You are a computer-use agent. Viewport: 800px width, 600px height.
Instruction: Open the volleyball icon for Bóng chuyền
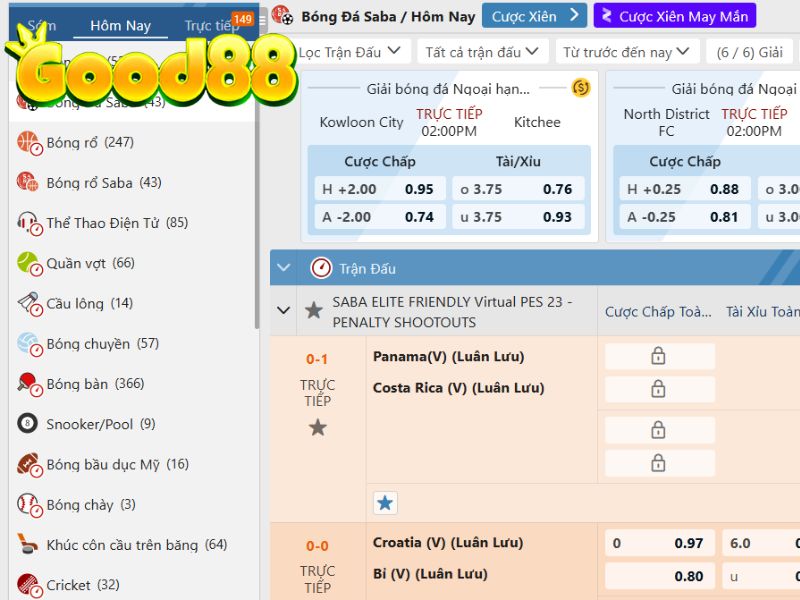point(28,344)
